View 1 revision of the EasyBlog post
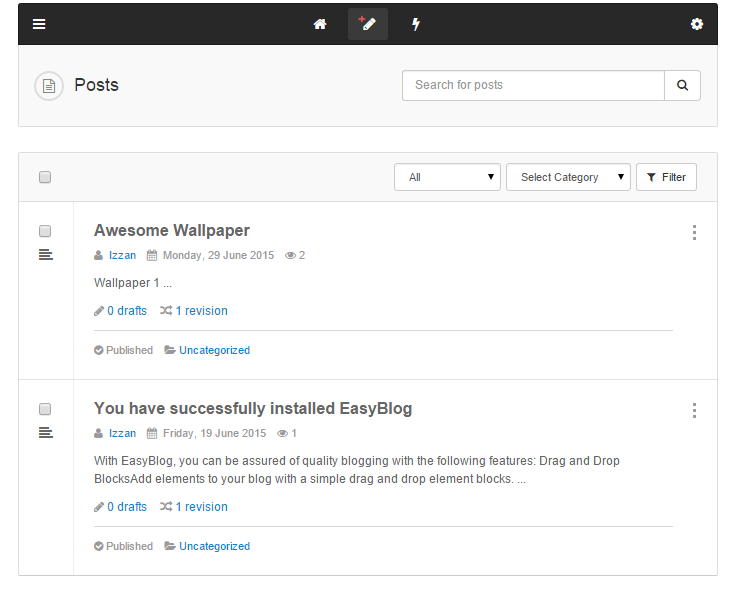This screenshot has height=597, width=735. coord(202,507)
